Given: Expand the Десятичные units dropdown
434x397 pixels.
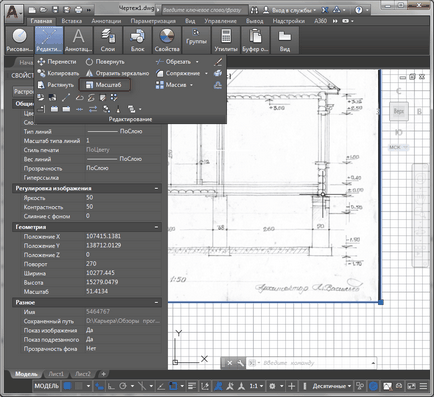Looking at the screenshot, I should click(x=331, y=386).
